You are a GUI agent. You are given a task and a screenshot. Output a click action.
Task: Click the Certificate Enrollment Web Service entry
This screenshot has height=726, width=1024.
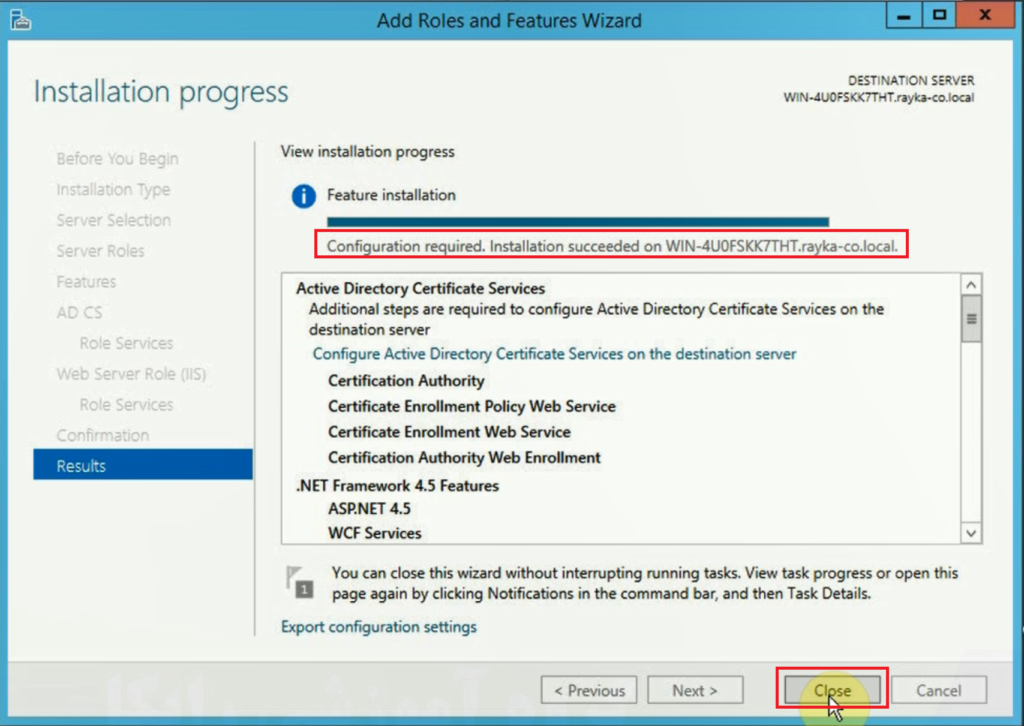coord(449,432)
